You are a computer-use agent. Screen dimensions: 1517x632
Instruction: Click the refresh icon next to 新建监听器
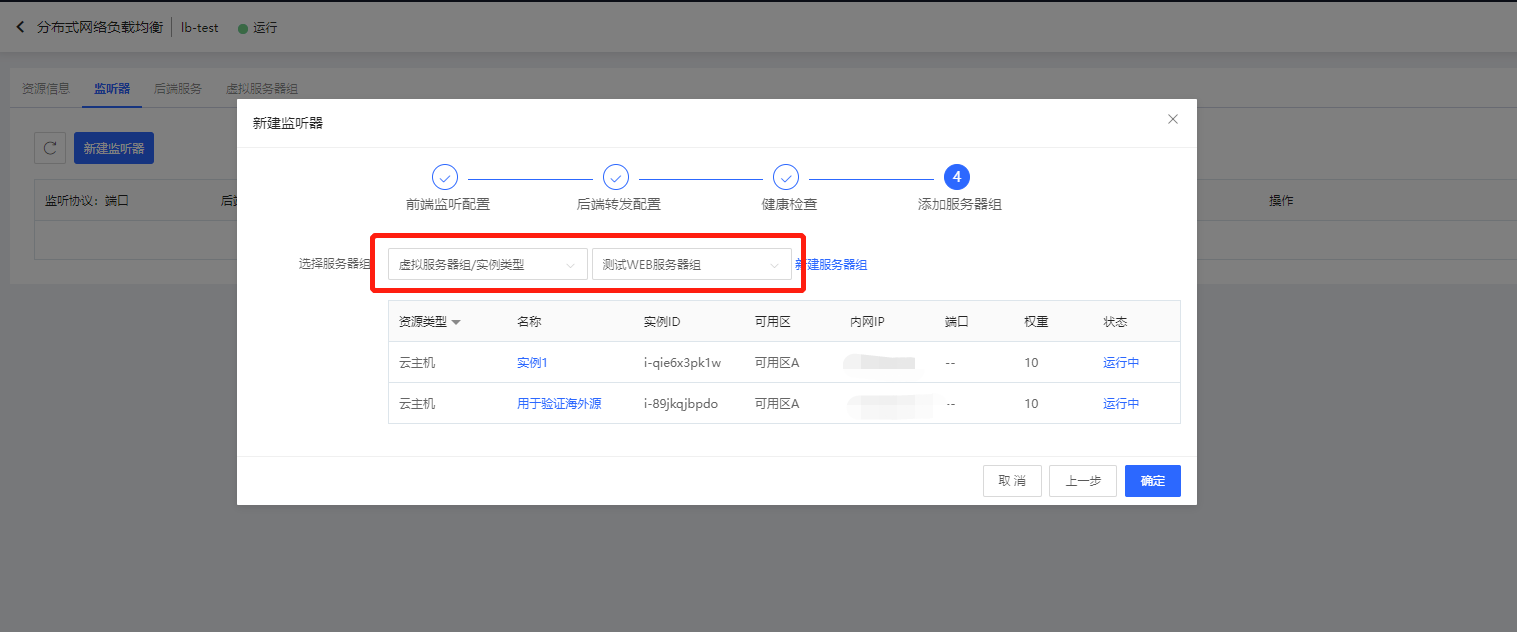50,148
